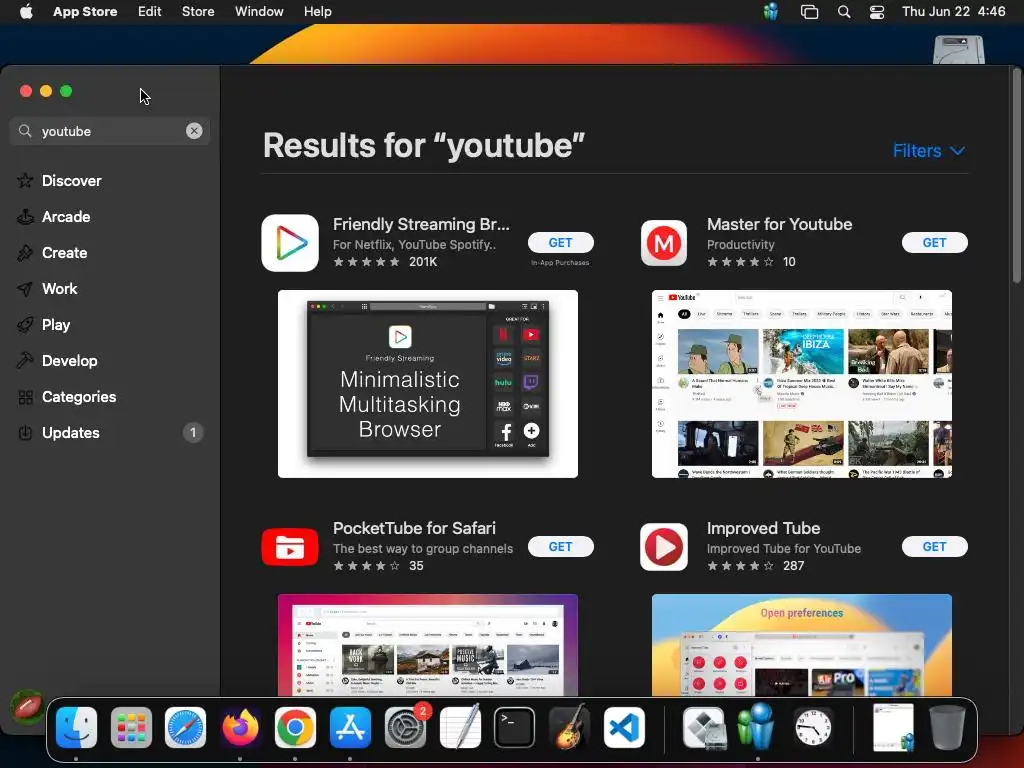
Task: Open Friendly Streaming Browser app icon
Action: tap(290, 243)
